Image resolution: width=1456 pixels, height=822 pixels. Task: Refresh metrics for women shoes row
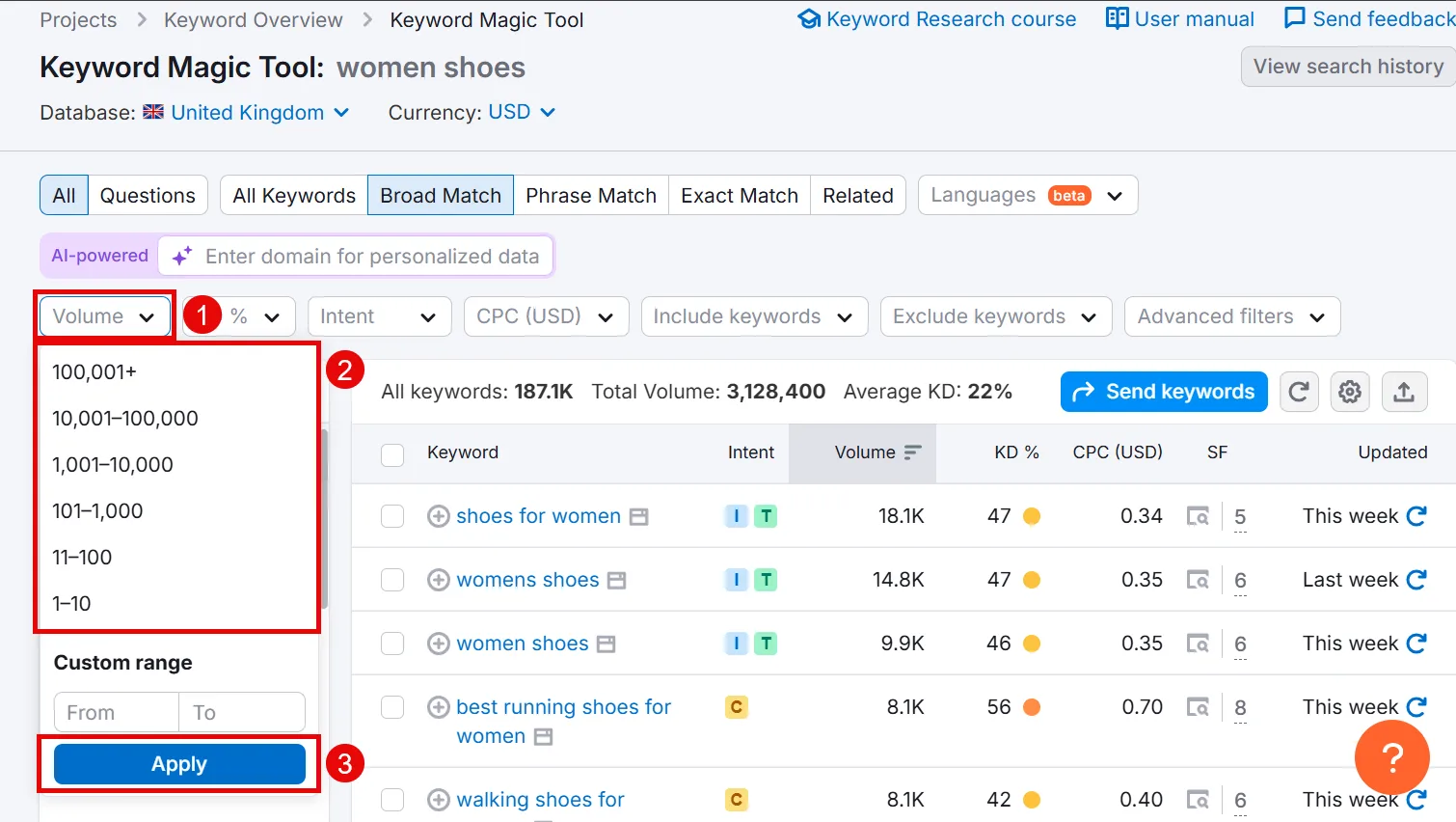[1416, 644]
